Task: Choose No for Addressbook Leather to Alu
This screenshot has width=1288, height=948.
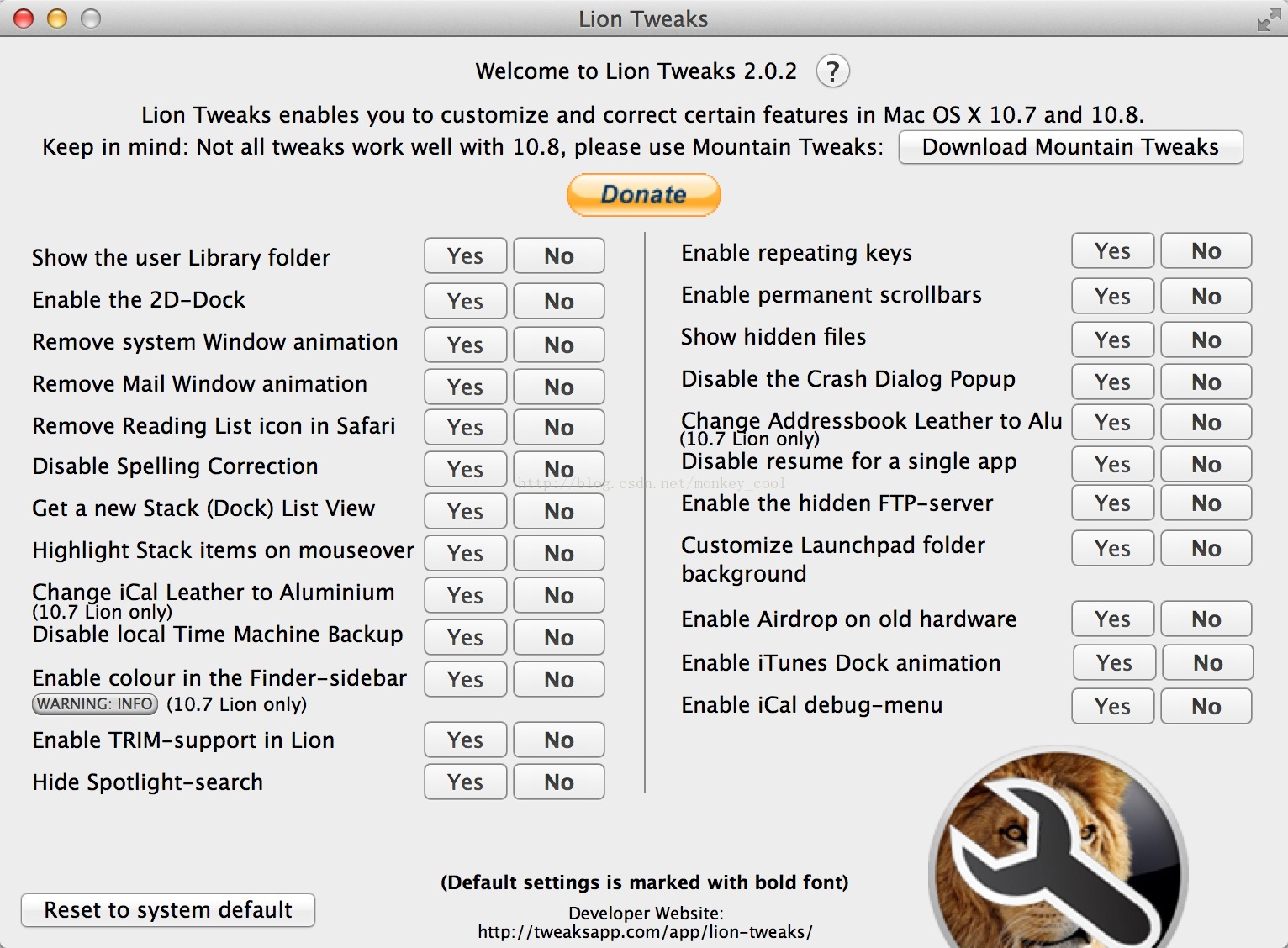Action: click(x=1206, y=423)
